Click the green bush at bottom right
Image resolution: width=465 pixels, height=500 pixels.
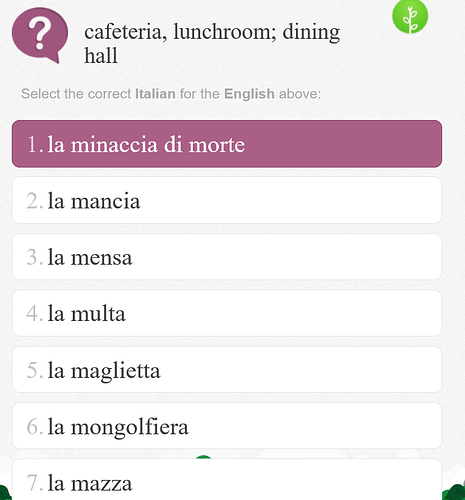click(x=454, y=491)
